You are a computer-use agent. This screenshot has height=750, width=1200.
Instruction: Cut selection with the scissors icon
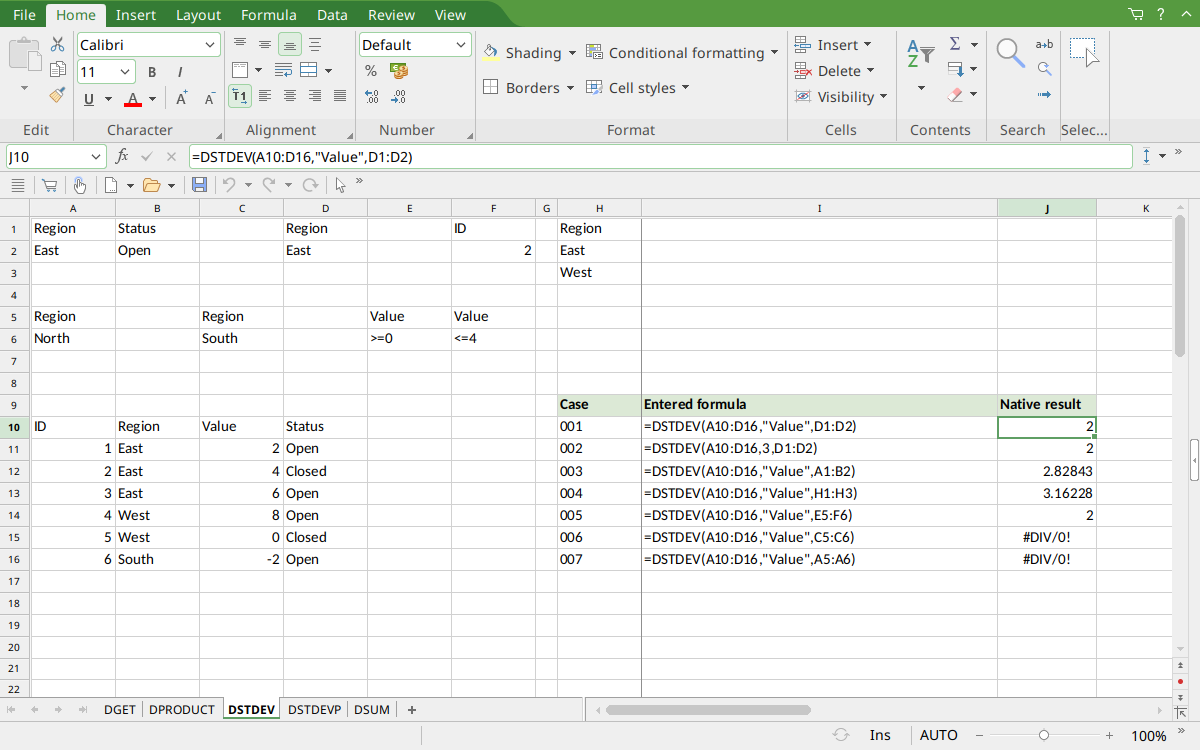pos(57,44)
